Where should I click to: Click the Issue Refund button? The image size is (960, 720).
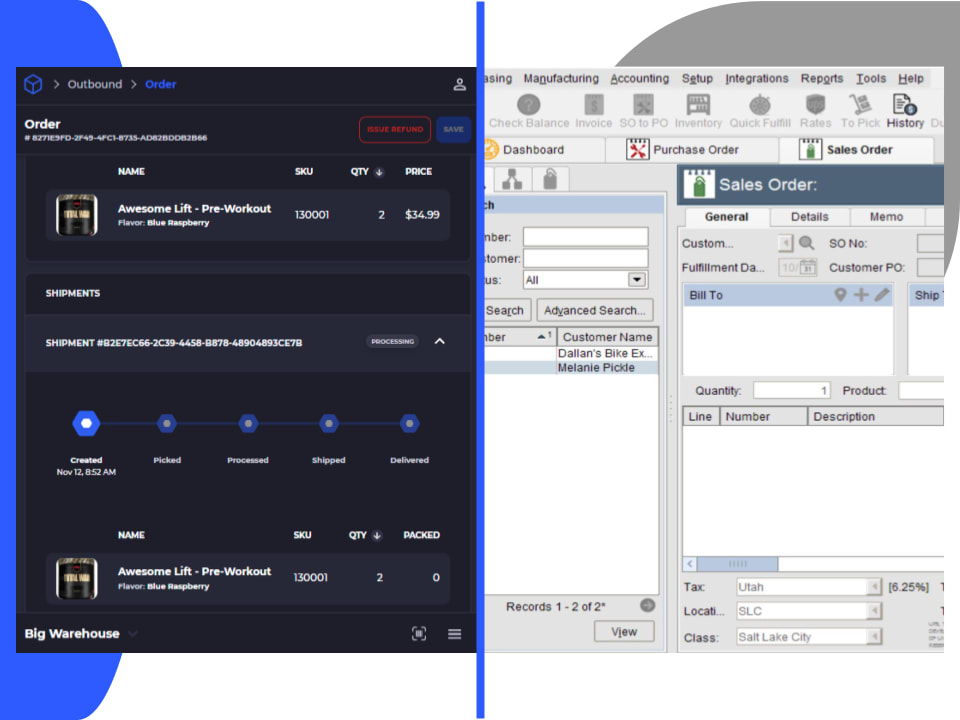[395, 129]
